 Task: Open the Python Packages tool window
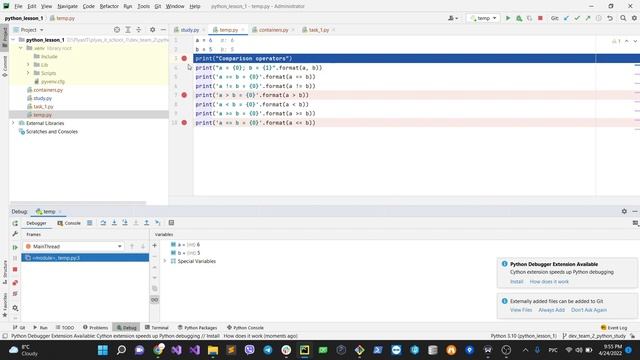[198, 328]
